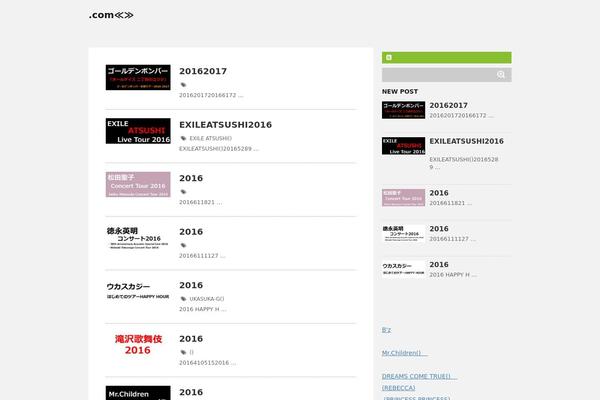600x400 pixels.
Task: Open sidebar 20162017 post title
Action: coord(448,105)
